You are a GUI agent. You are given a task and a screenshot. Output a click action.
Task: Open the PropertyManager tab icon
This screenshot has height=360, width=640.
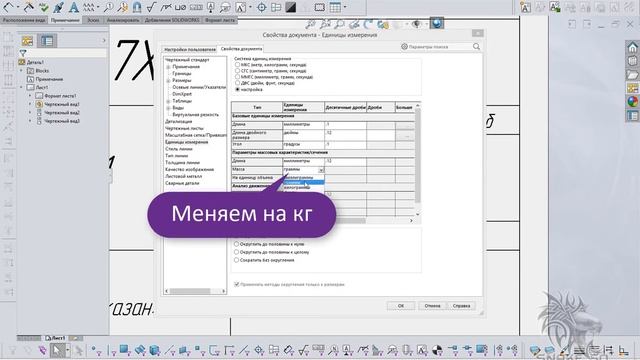coord(47,41)
